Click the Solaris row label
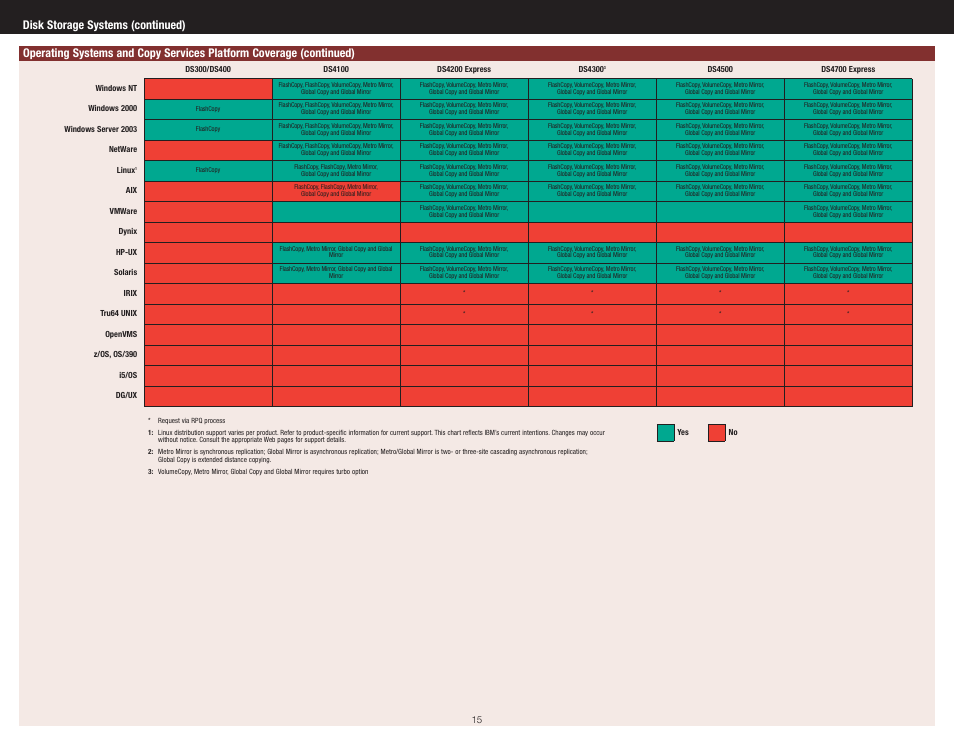This screenshot has width=954, height=738. point(125,272)
